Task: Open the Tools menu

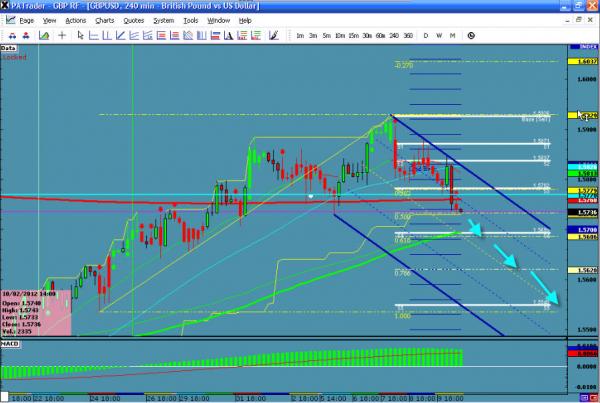Action: coord(191,21)
